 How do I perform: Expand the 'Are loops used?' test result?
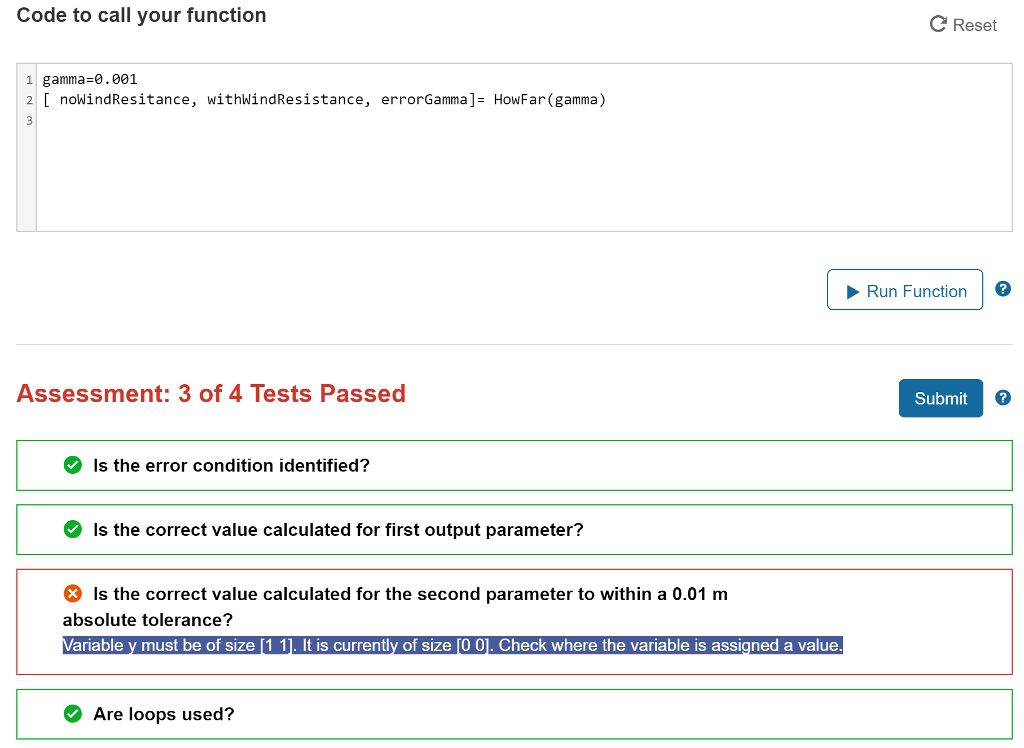click(514, 714)
